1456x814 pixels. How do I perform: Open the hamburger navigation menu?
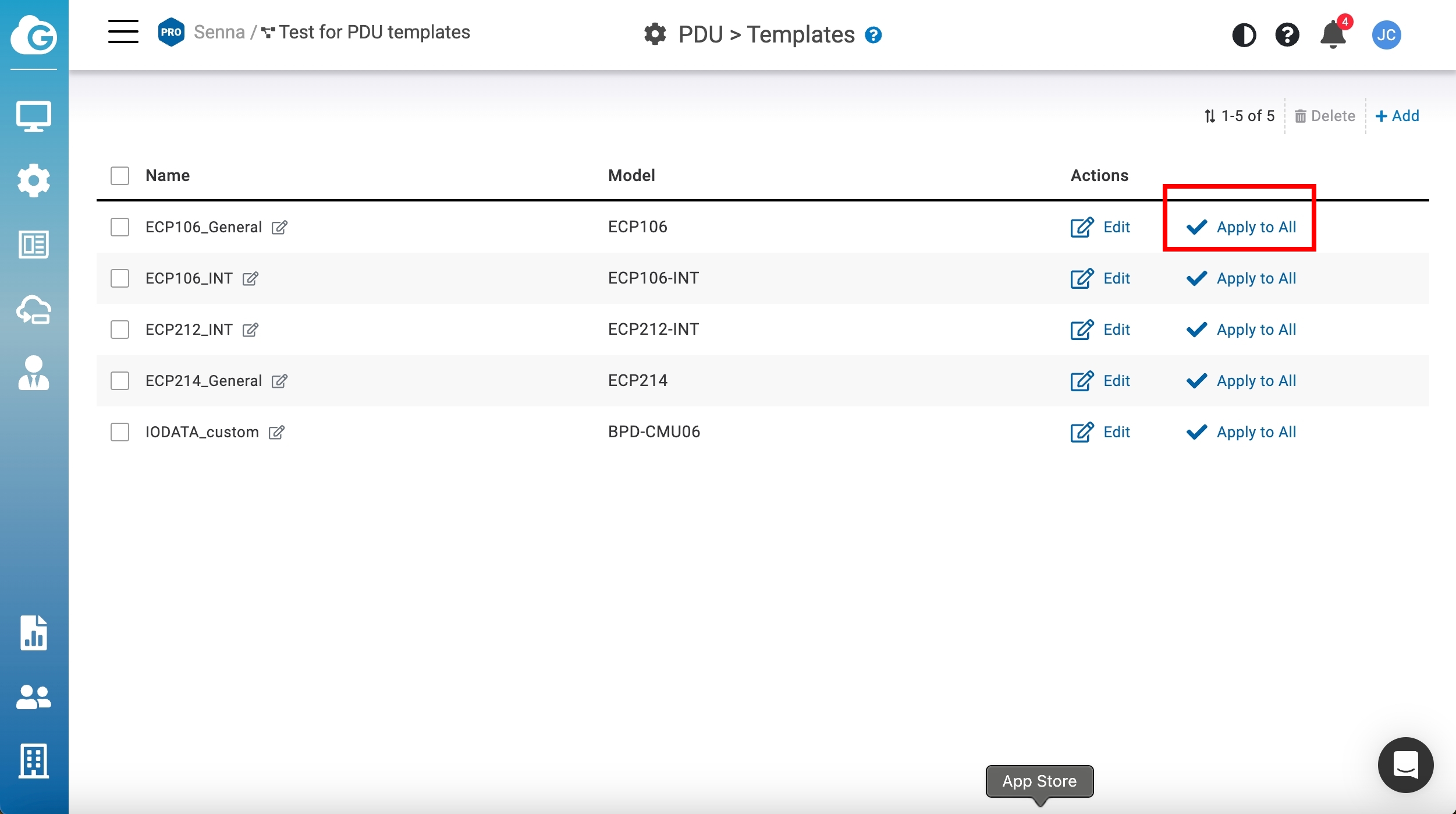click(x=123, y=32)
